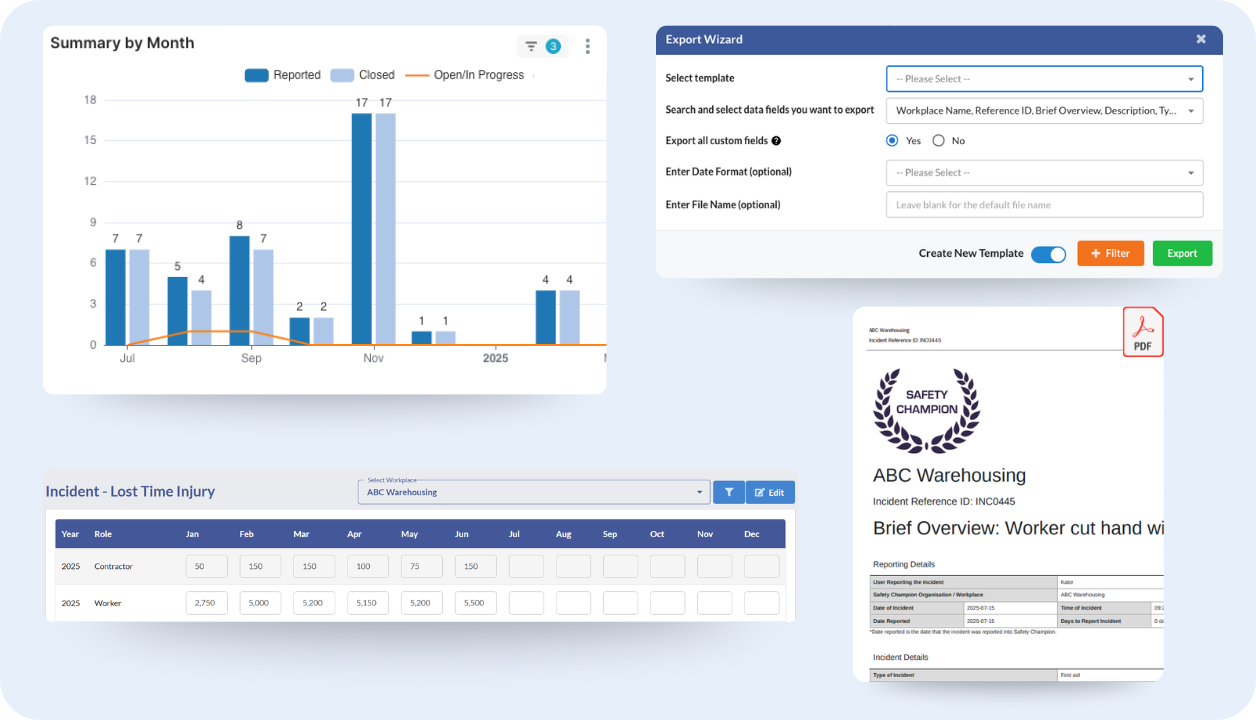Click the Safety Champion laurel logo
Image resolution: width=1256 pixels, height=720 pixels.
pos(926,410)
